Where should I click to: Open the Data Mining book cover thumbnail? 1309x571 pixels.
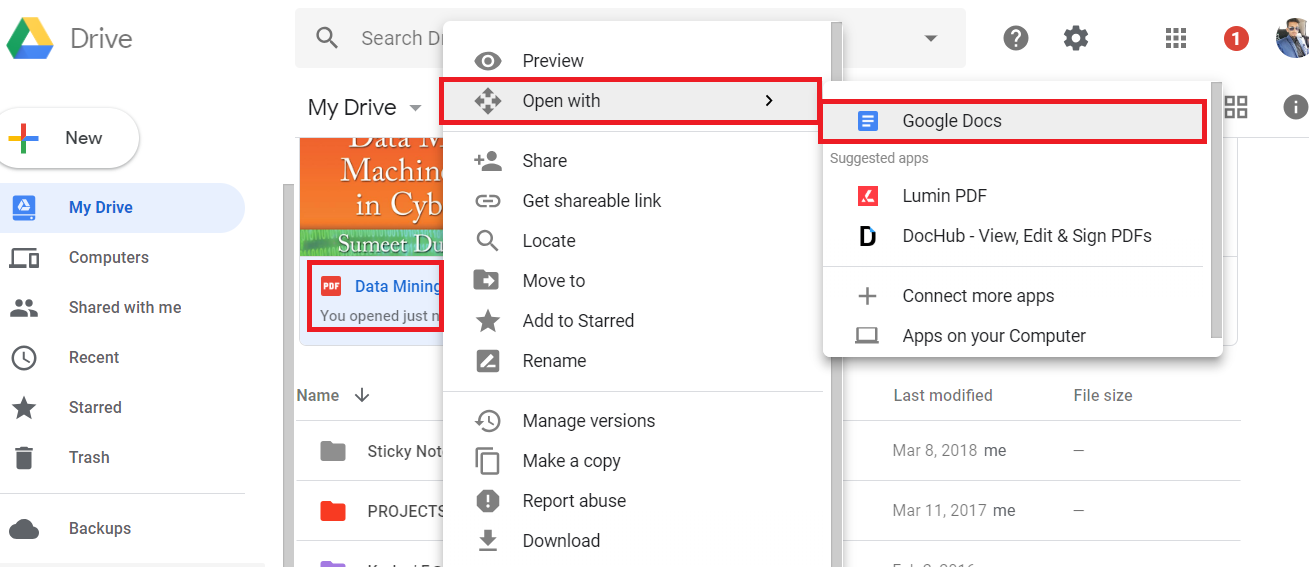click(372, 197)
